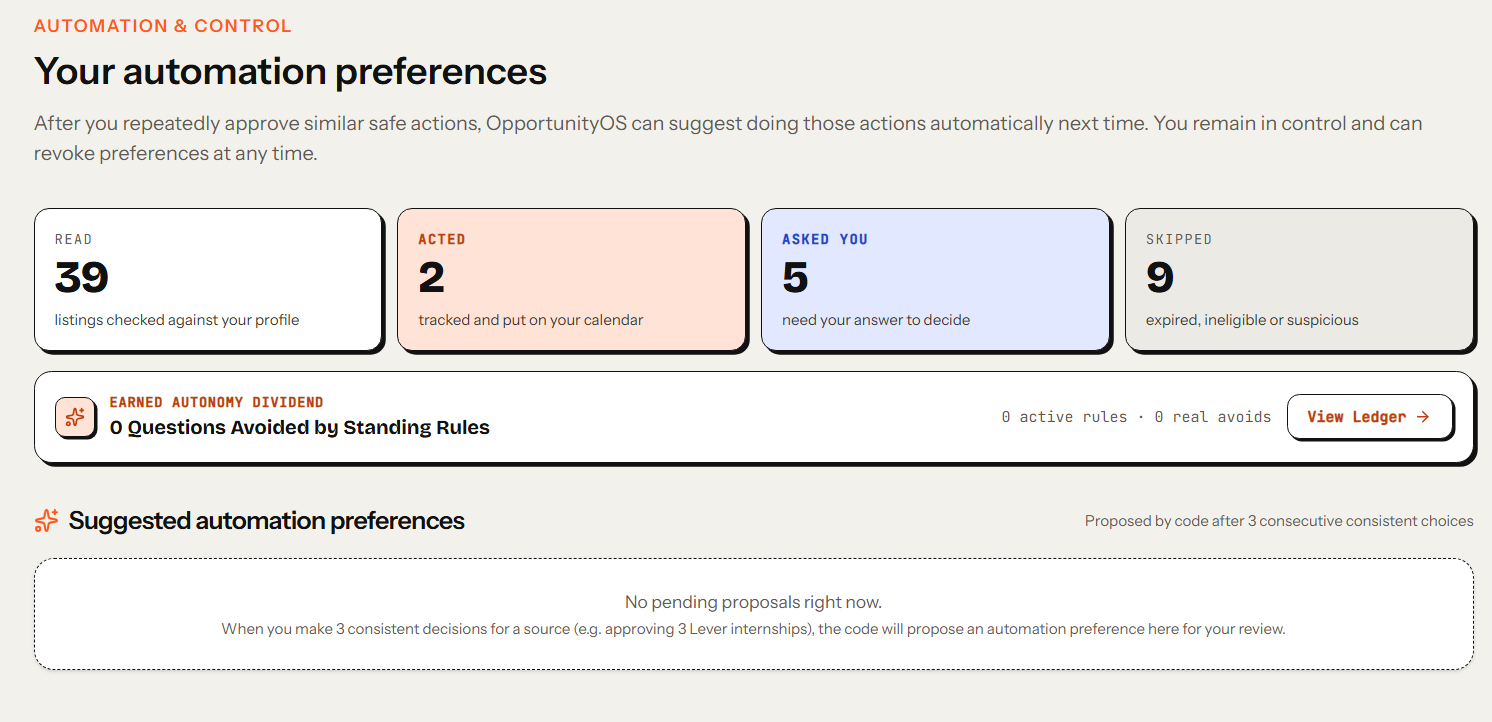Screen dimensions: 1492x722
Task: Click the 'Suggested automation preferences' heading
Action: [267, 521]
